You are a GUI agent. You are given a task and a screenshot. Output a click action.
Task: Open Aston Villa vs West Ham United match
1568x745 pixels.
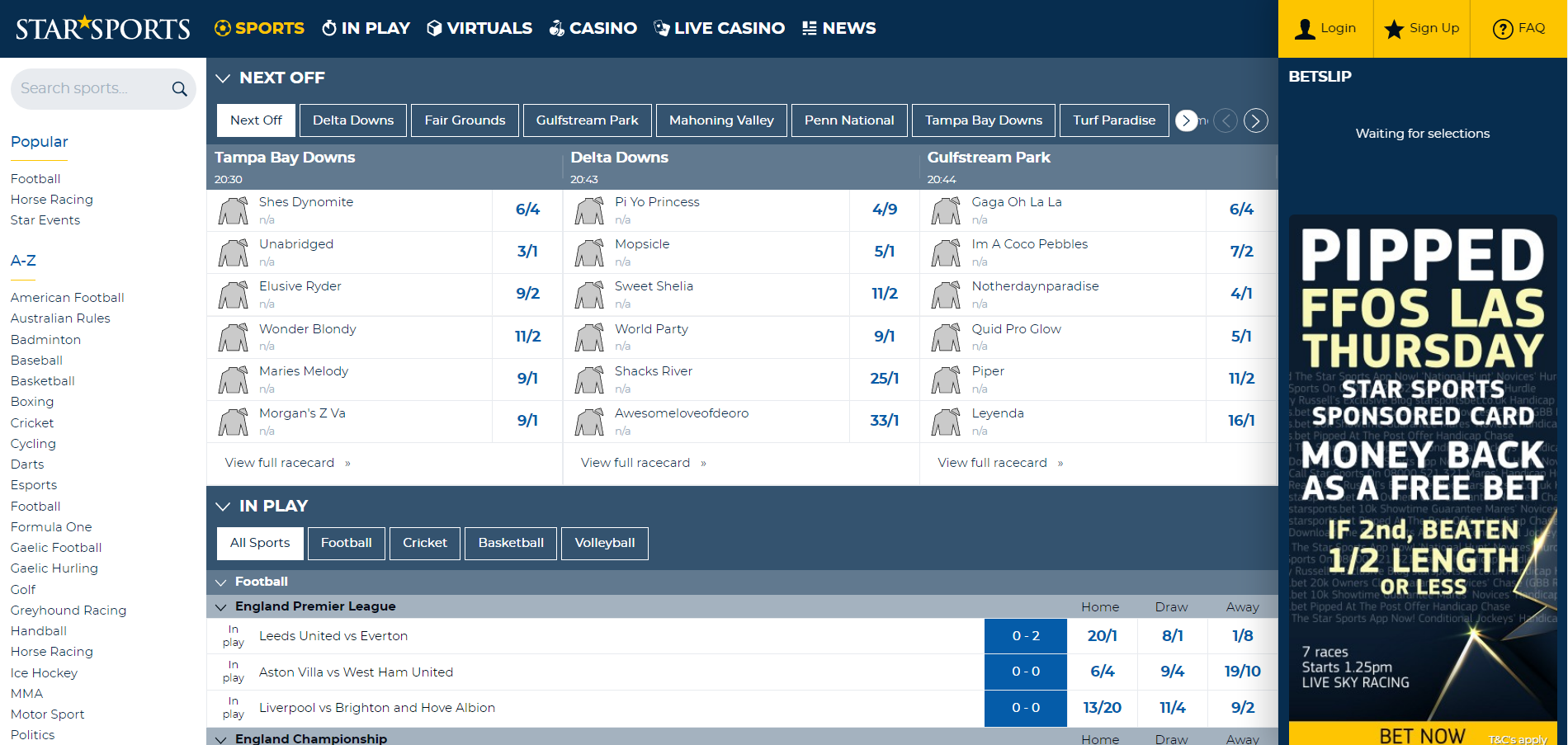pos(356,672)
